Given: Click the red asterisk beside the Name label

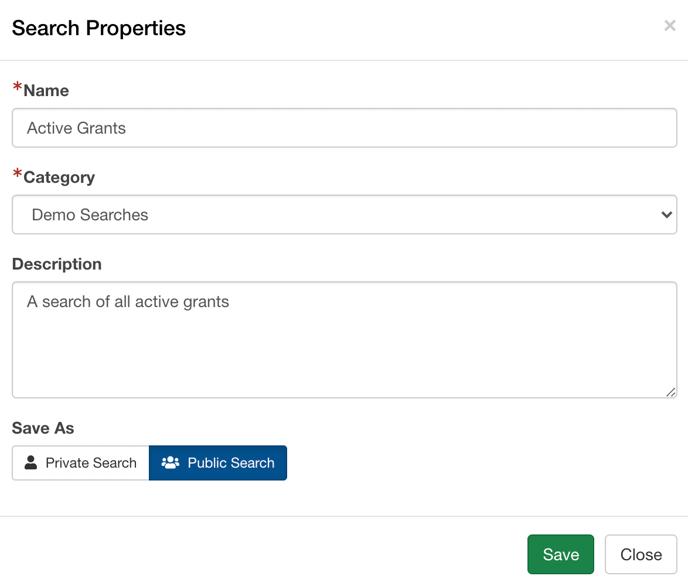Looking at the screenshot, I should click(x=17, y=86).
